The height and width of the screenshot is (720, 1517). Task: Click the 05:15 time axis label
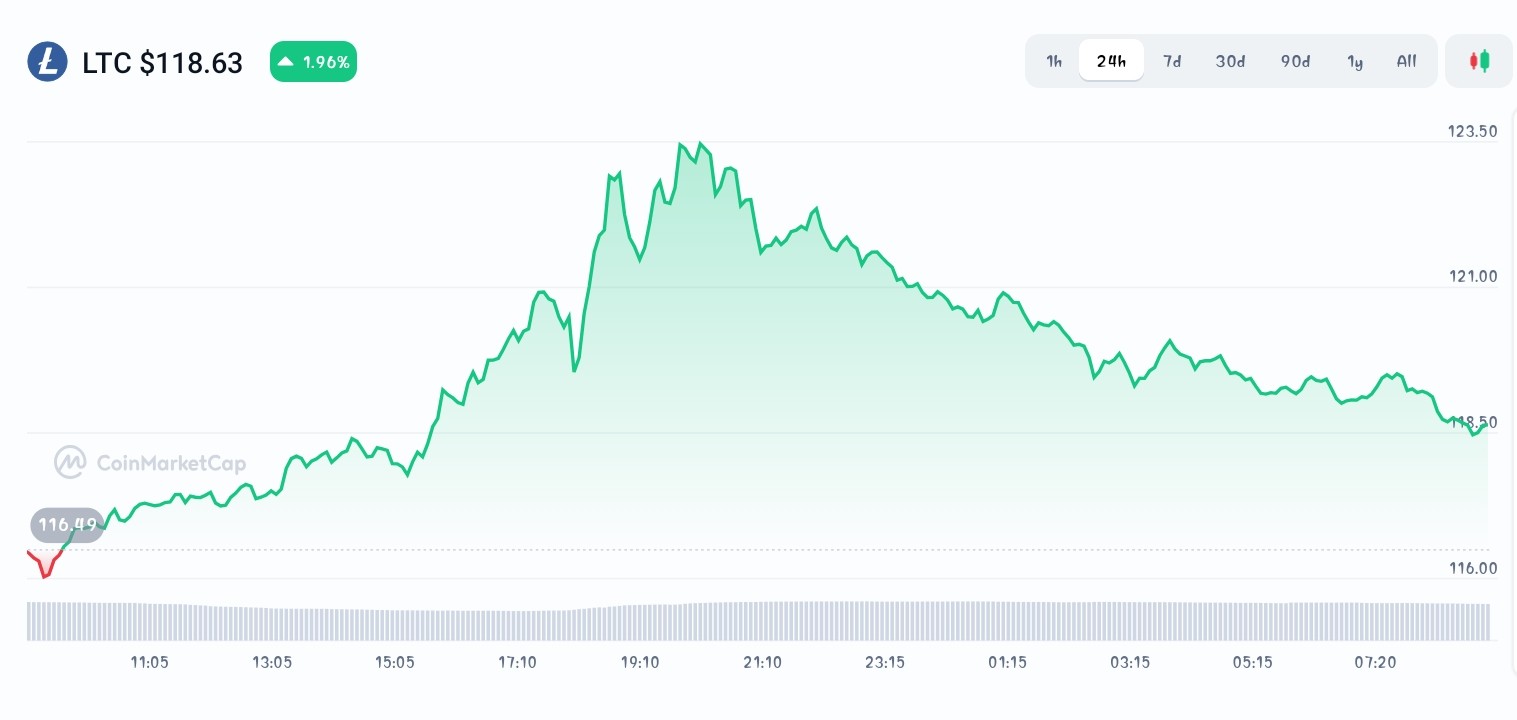1252,662
